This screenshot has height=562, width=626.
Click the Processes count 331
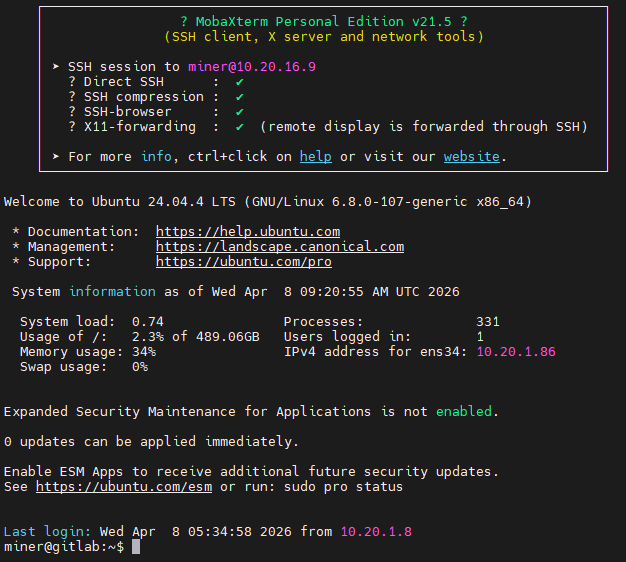[x=488, y=322]
